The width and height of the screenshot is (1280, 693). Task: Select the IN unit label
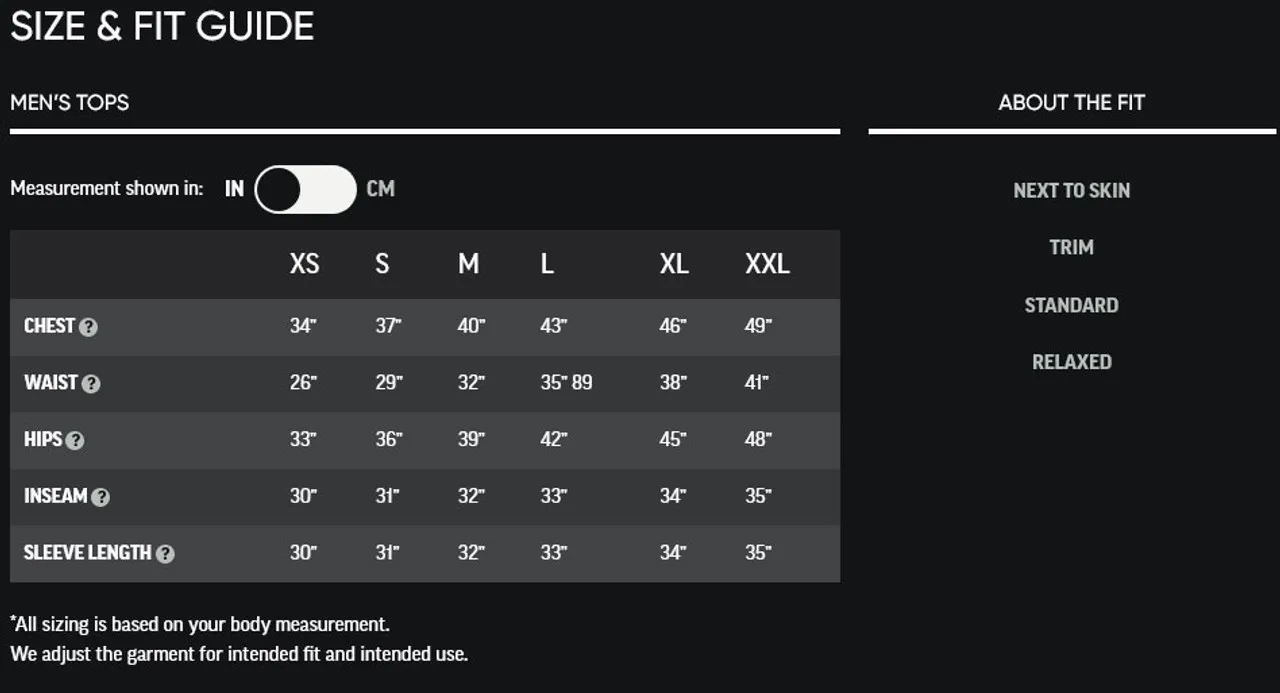pyautogui.click(x=234, y=188)
